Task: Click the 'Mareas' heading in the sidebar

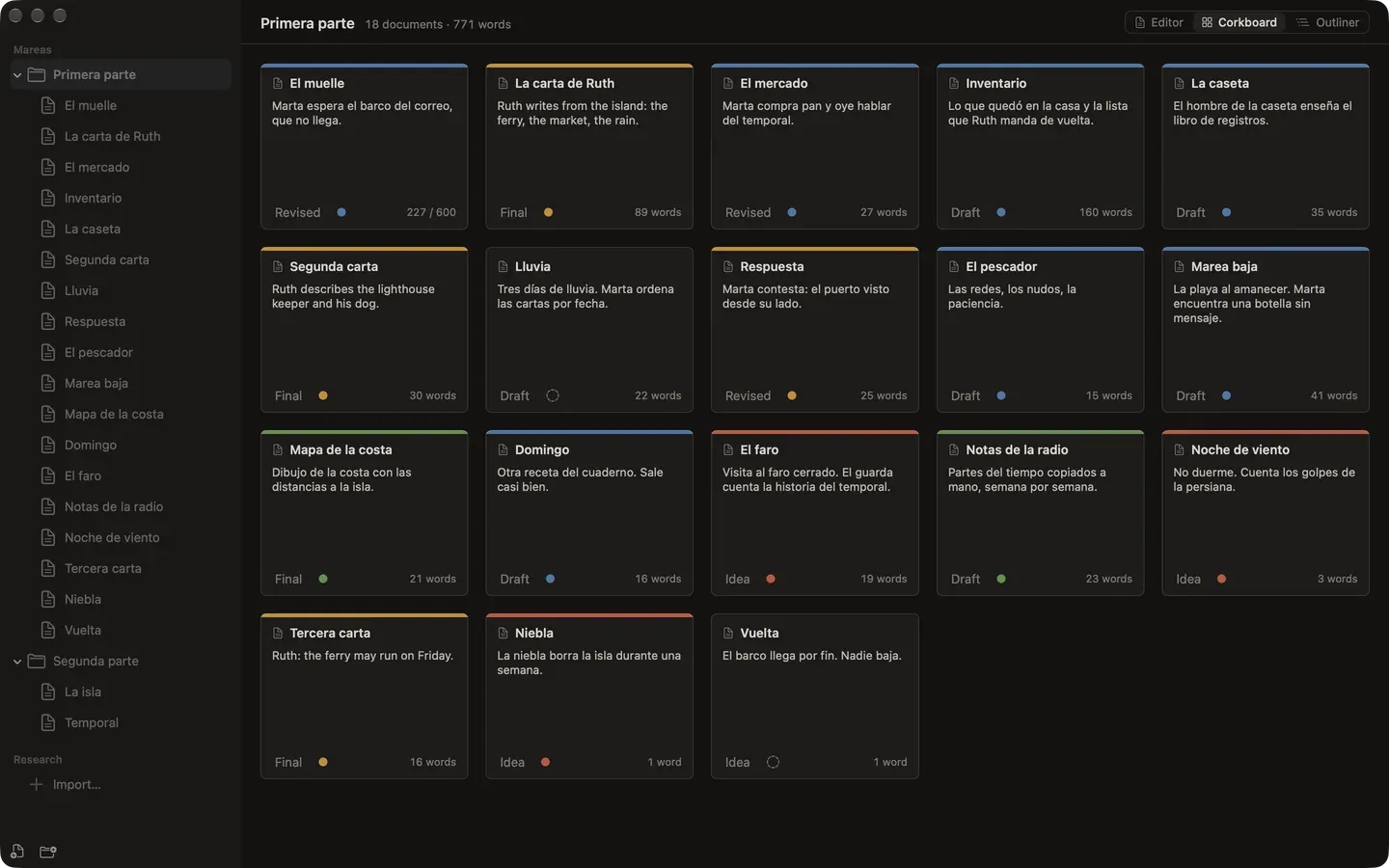Action: pos(33,49)
